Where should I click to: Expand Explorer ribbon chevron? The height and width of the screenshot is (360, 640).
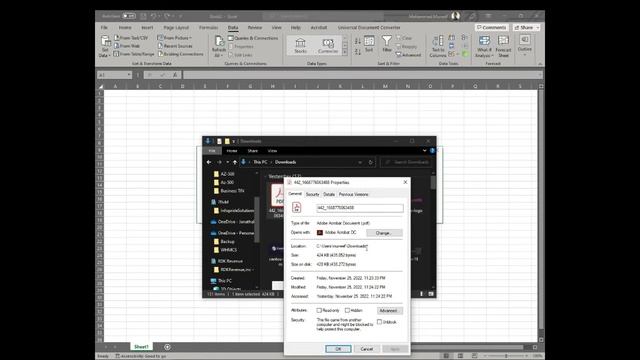[424, 151]
